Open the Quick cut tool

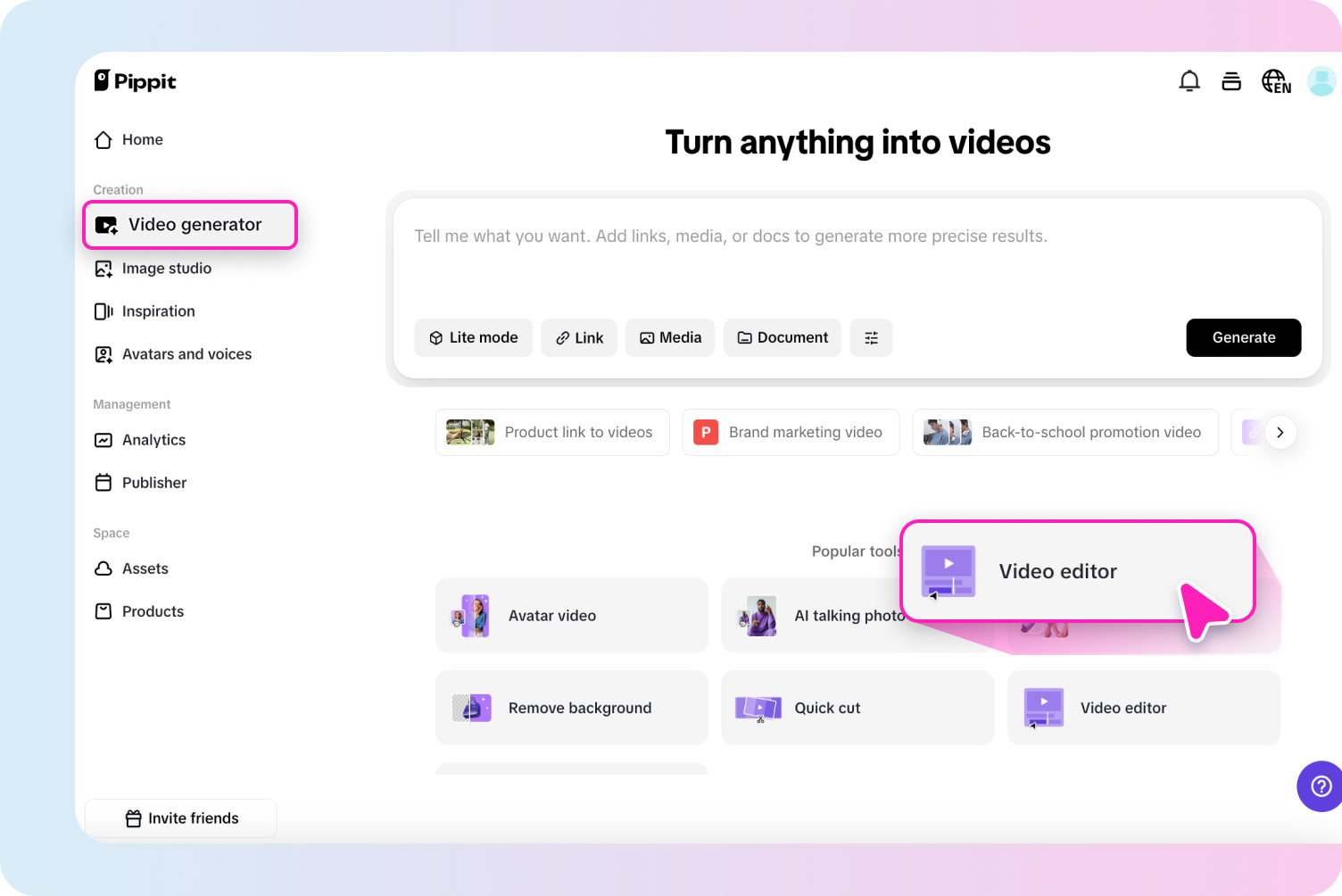pyautogui.click(x=857, y=708)
